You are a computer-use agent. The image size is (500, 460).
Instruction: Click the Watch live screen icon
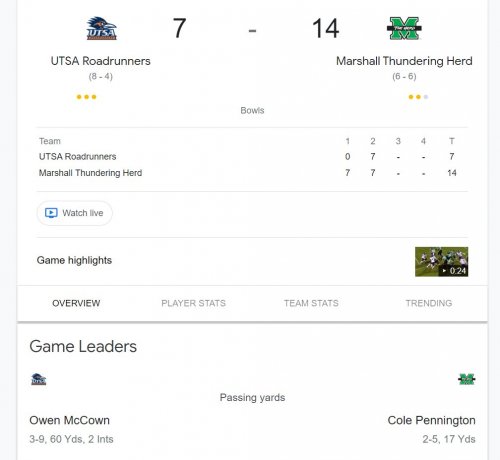coord(51,213)
